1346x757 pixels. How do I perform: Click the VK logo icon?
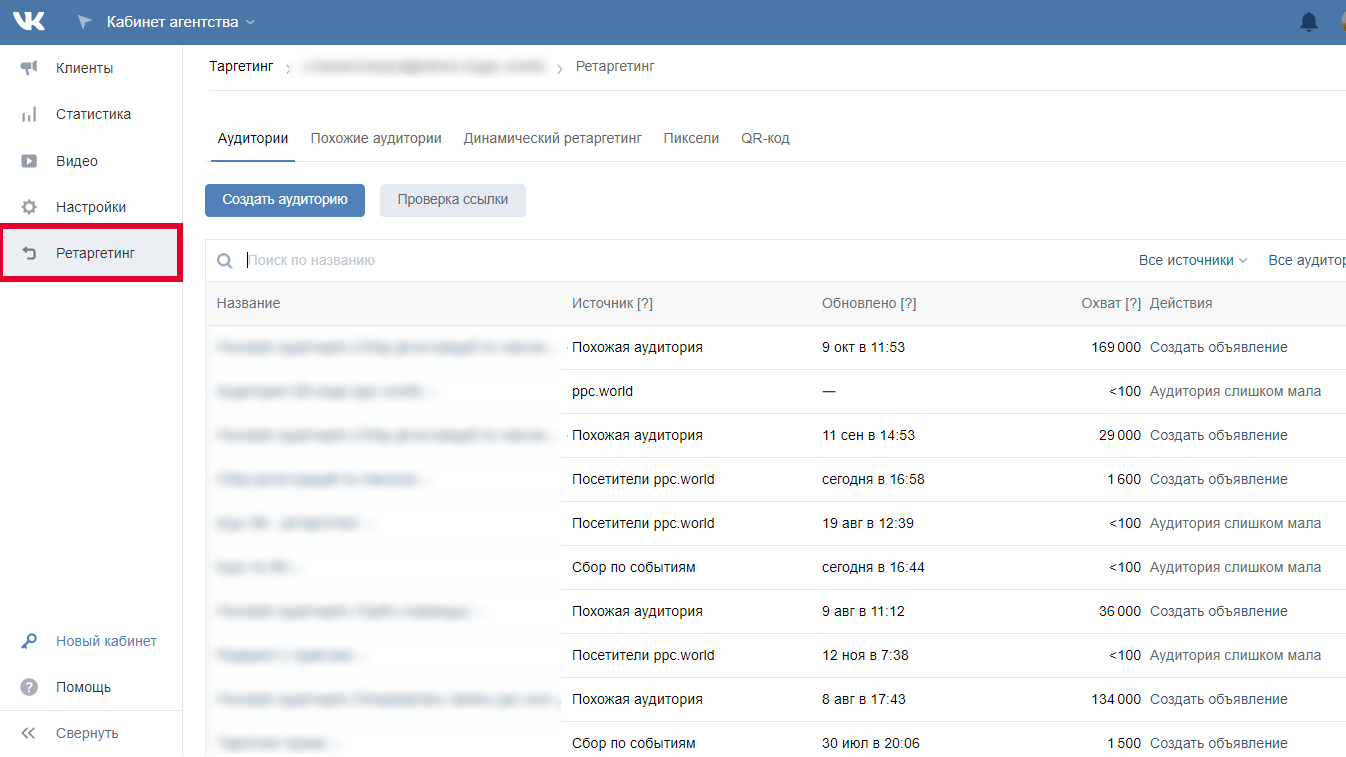29,21
